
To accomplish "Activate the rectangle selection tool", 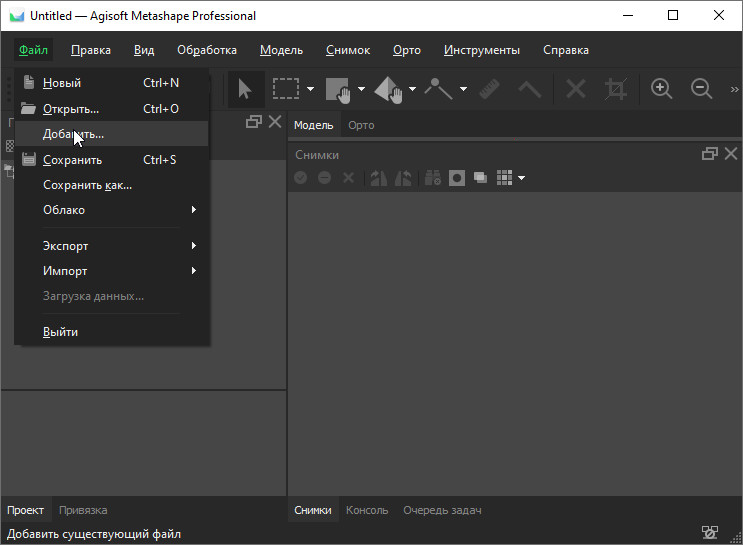I will (286, 89).
